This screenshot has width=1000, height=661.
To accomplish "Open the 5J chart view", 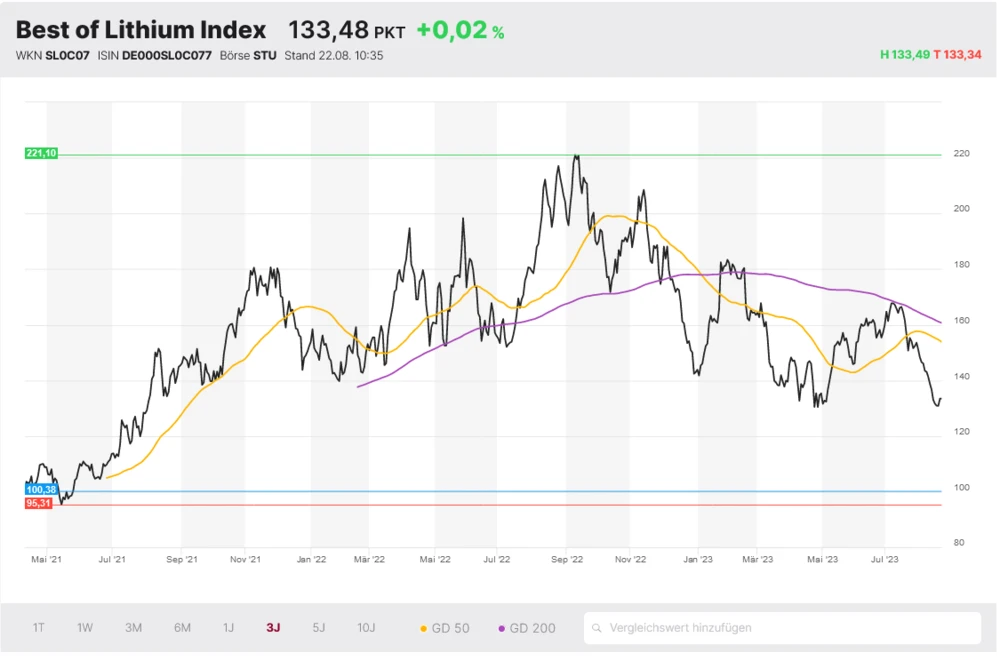I will click(319, 628).
